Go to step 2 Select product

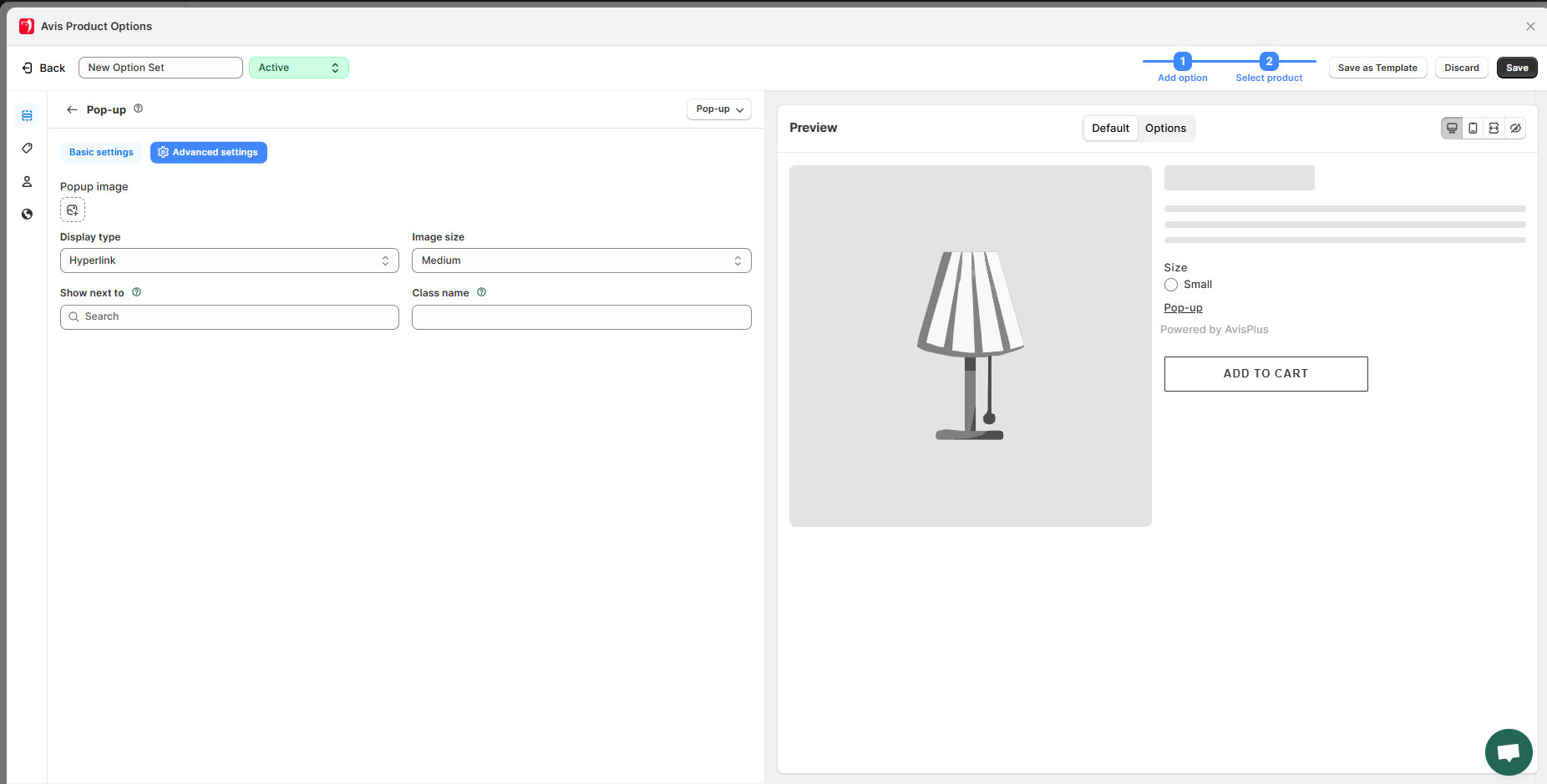click(x=1269, y=62)
